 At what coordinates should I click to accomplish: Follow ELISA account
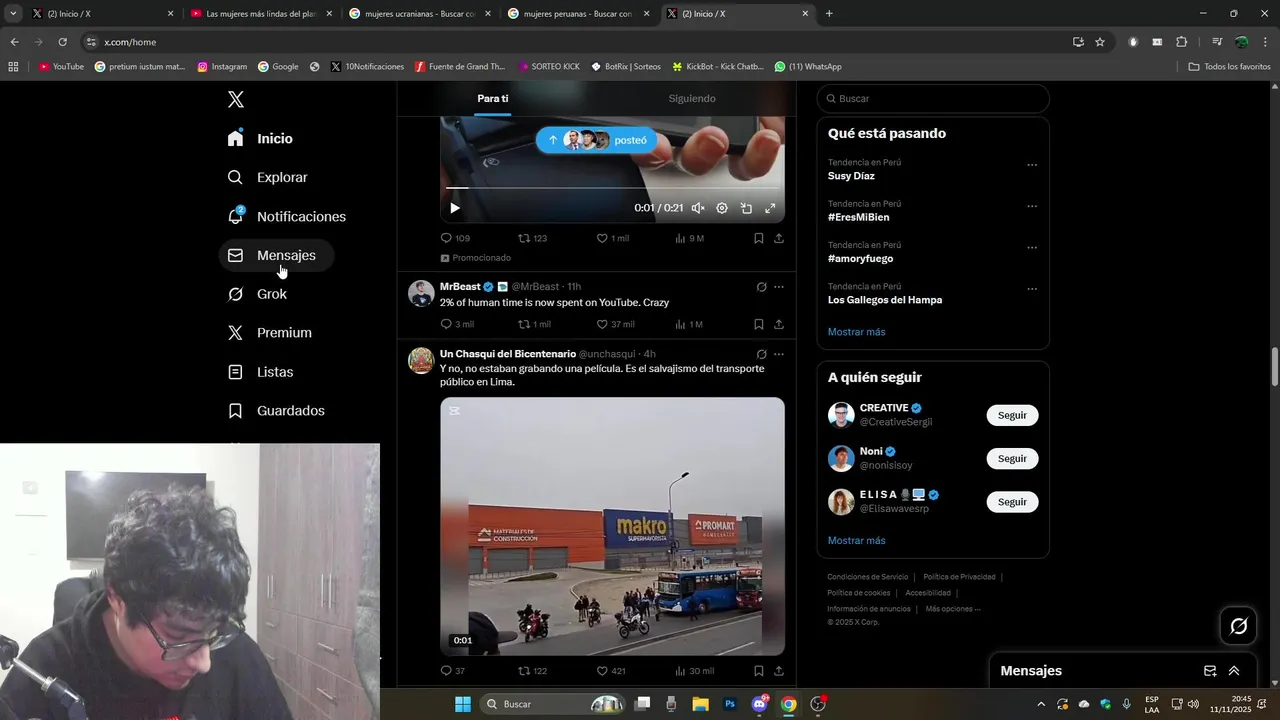[1012, 502]
